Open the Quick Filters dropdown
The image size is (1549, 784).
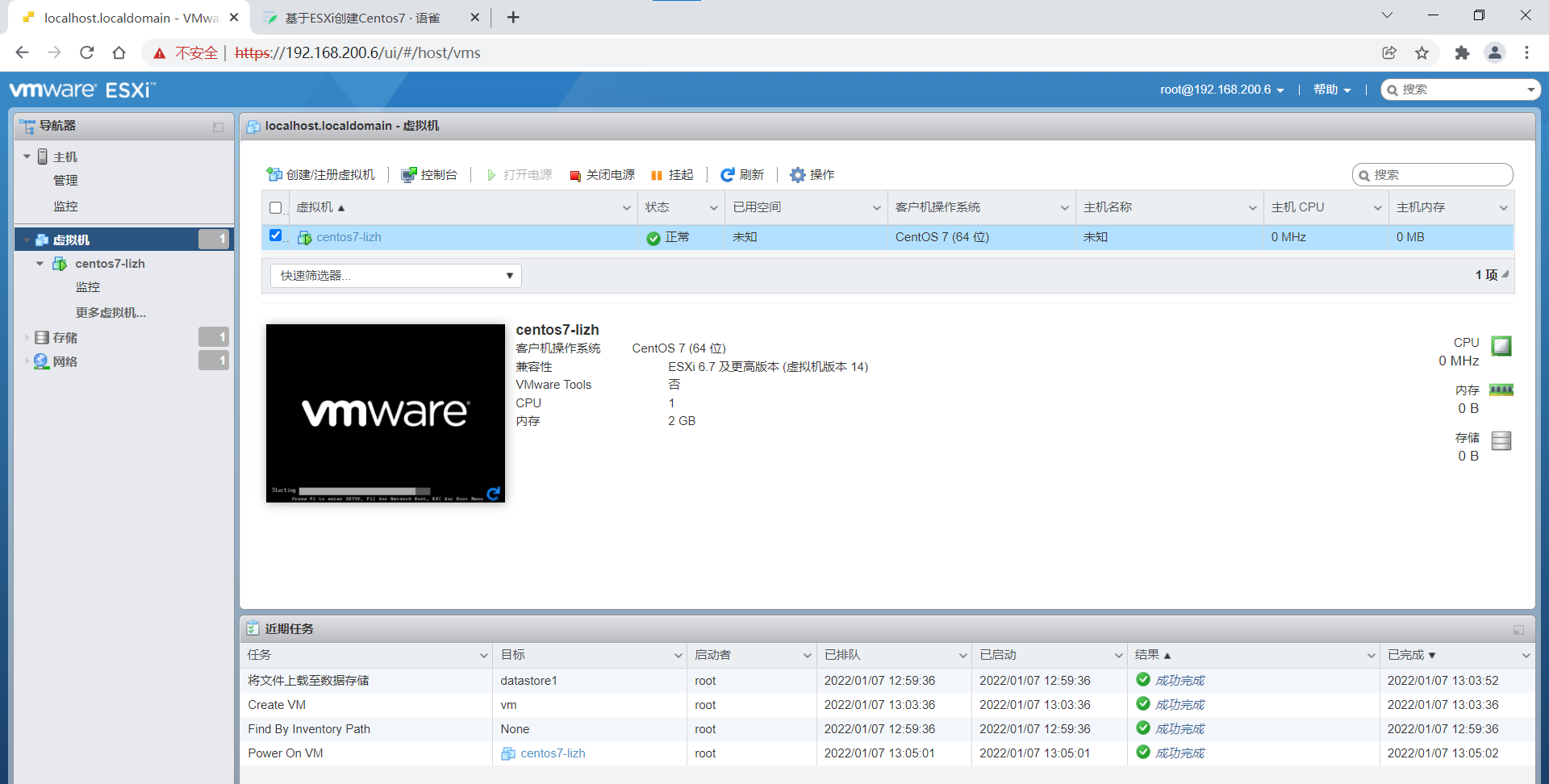(395, 276)
